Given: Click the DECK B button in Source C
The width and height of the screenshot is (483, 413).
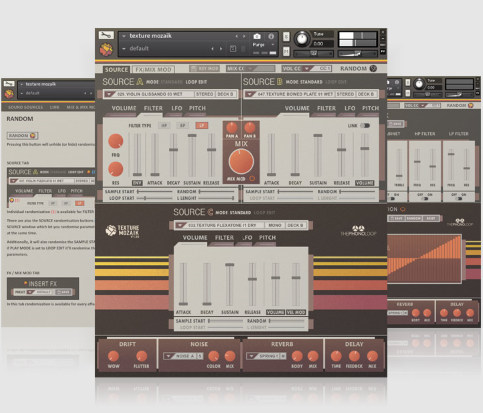Looking at the screenshot, I should (x=295, y=225).
